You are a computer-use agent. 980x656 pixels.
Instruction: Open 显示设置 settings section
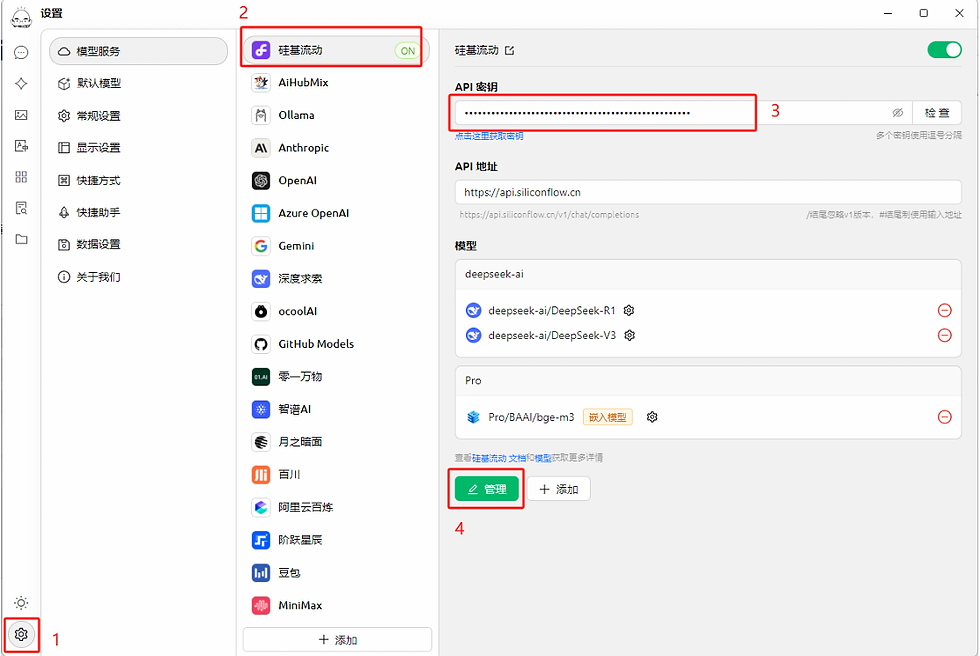pyautogui.click(x=138, y=147)
